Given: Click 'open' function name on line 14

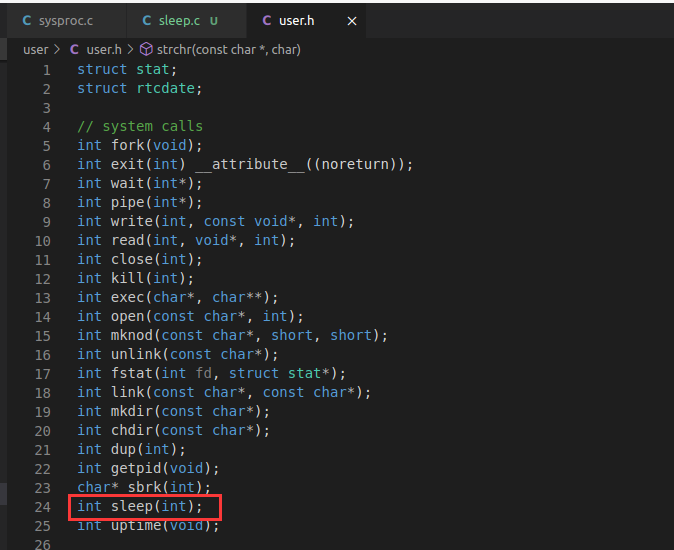Looking at the screenshot, I should [128, 316].
